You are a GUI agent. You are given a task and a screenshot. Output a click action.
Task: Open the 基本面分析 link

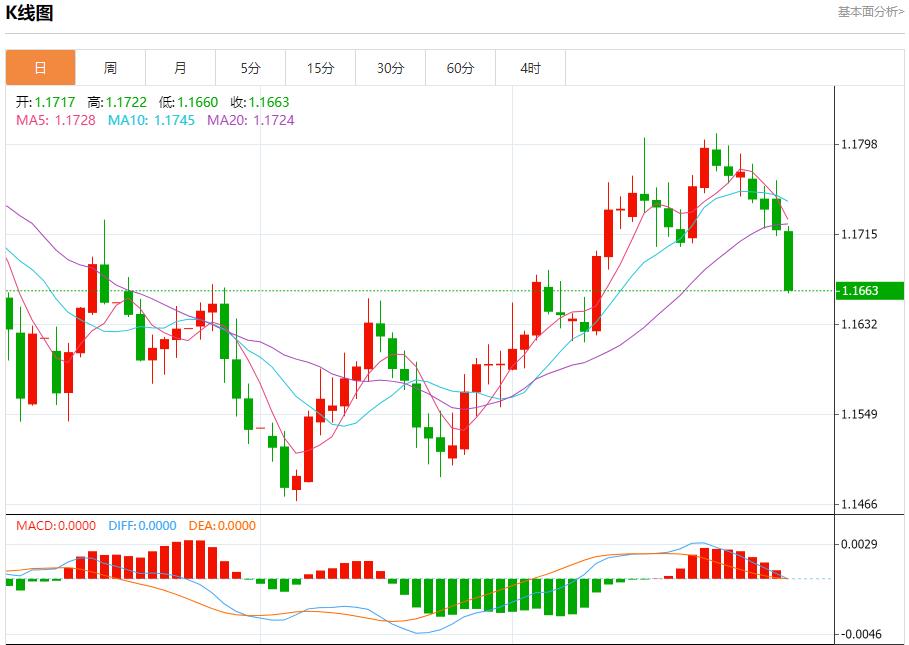tap(869, 12)
